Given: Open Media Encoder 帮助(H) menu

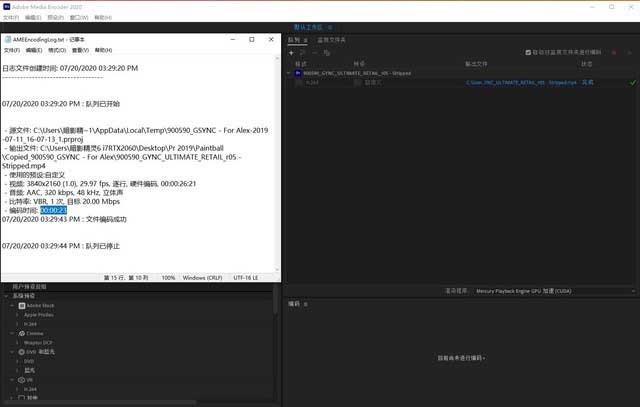Looking at the screenshot, I should (103, 18).
